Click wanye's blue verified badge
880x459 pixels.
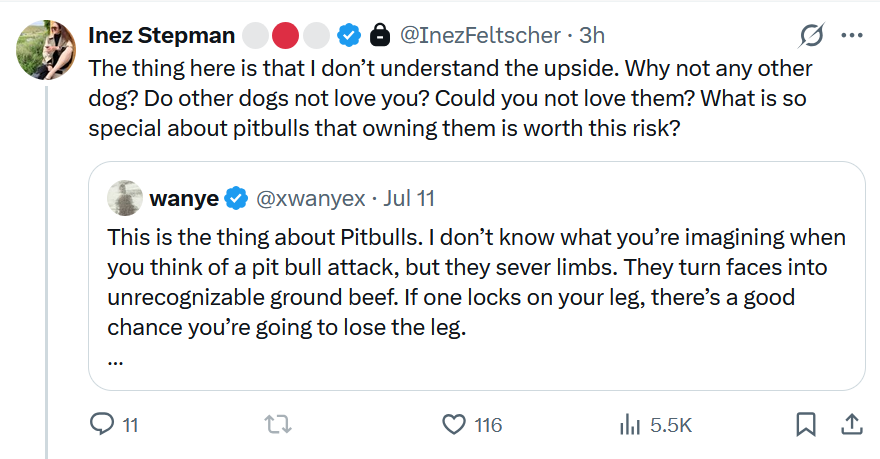click(x=236, y=199)
